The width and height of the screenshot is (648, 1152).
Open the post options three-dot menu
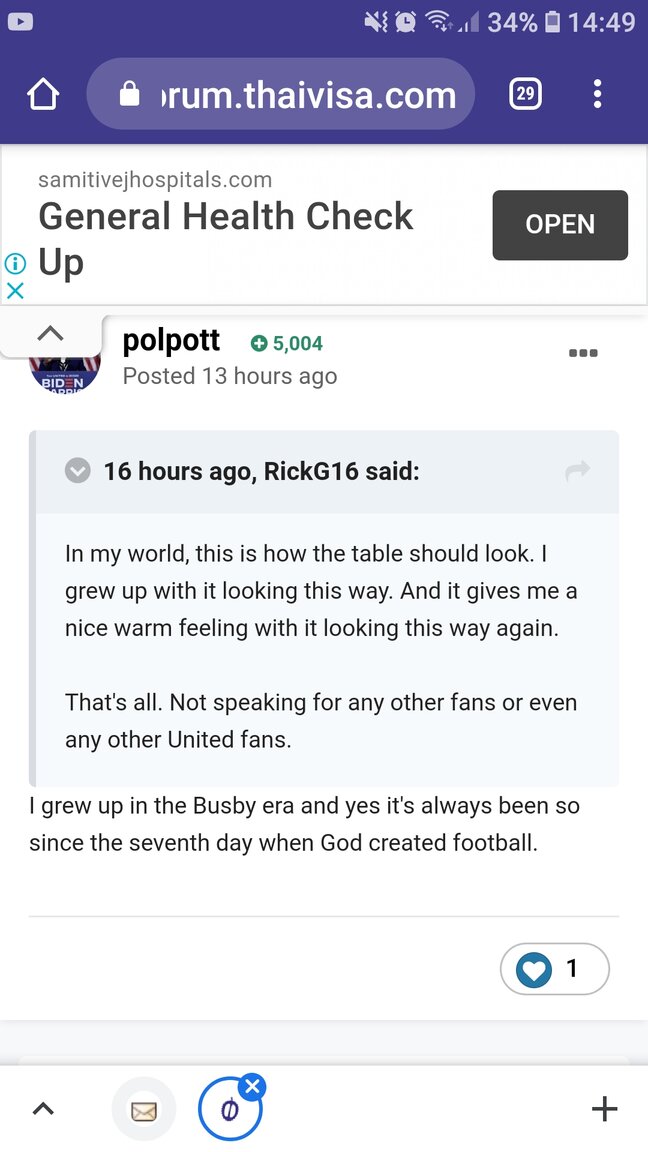coord(582,353)
